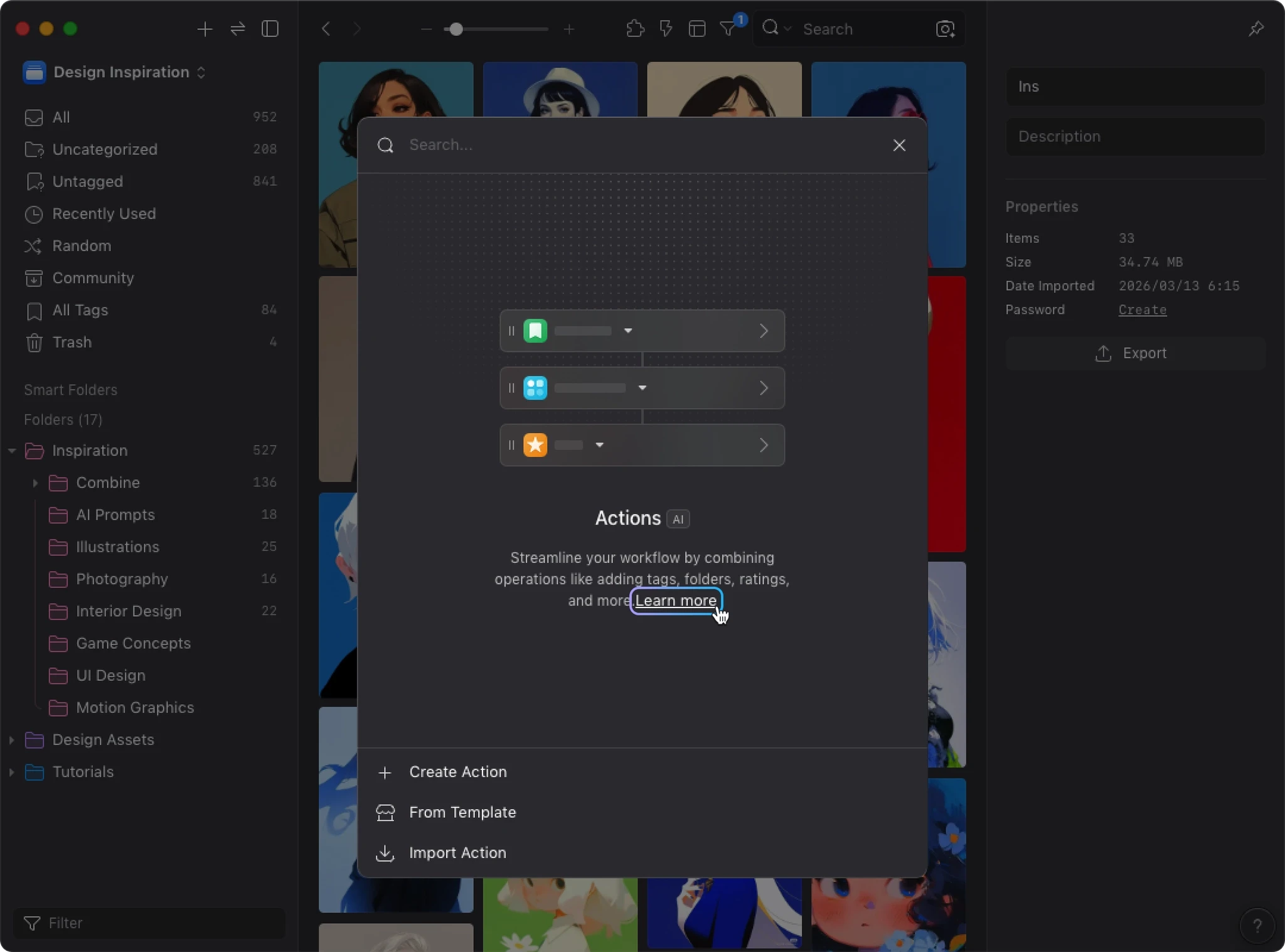Expand the Combine folder
The width and height of the screenshot is (1285, 952).
[x=35, y=483]
